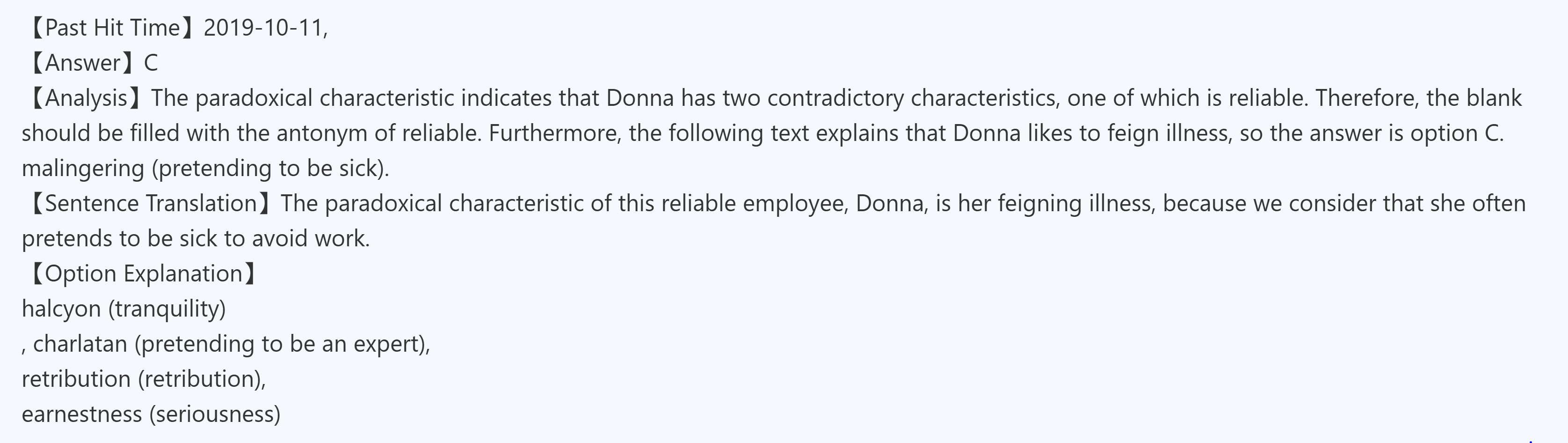Click the text (pretending to be sick)
Viewport: 1568px width, 443px height.
click(270, 169)
